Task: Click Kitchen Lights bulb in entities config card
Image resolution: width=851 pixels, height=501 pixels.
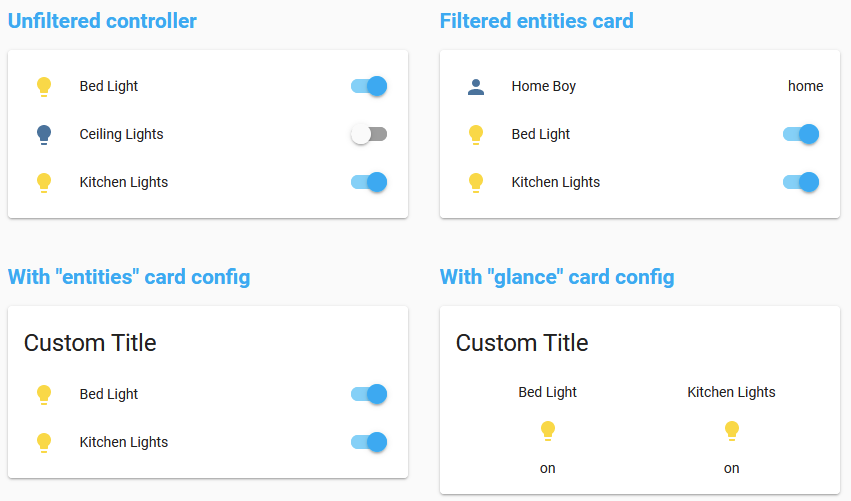Action: [x=44, y=442]
